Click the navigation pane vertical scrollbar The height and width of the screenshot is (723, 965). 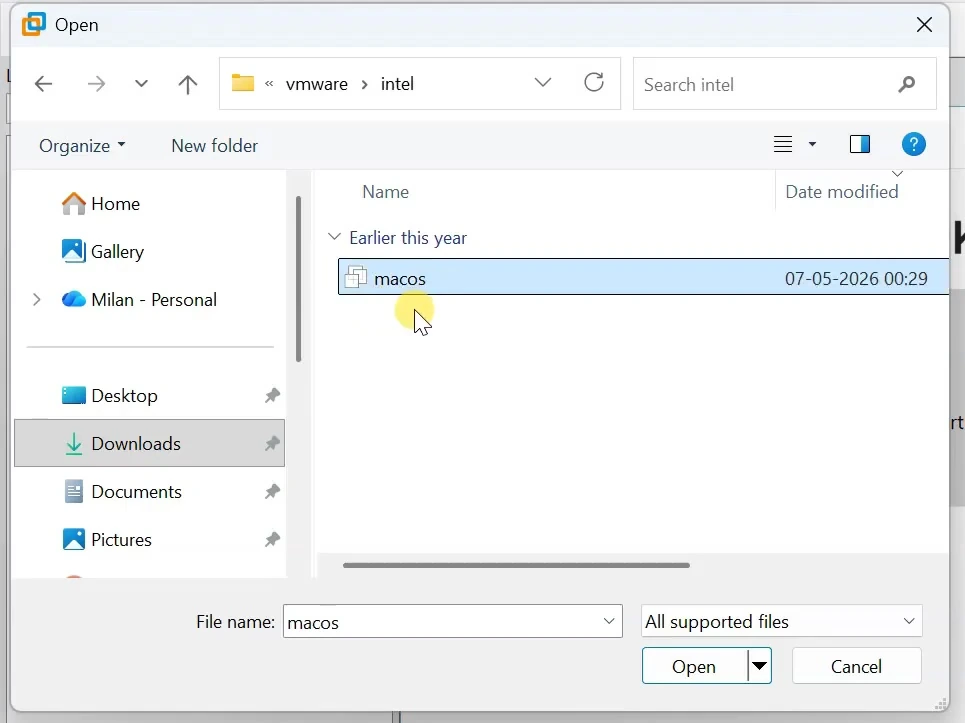coord(298,279)
